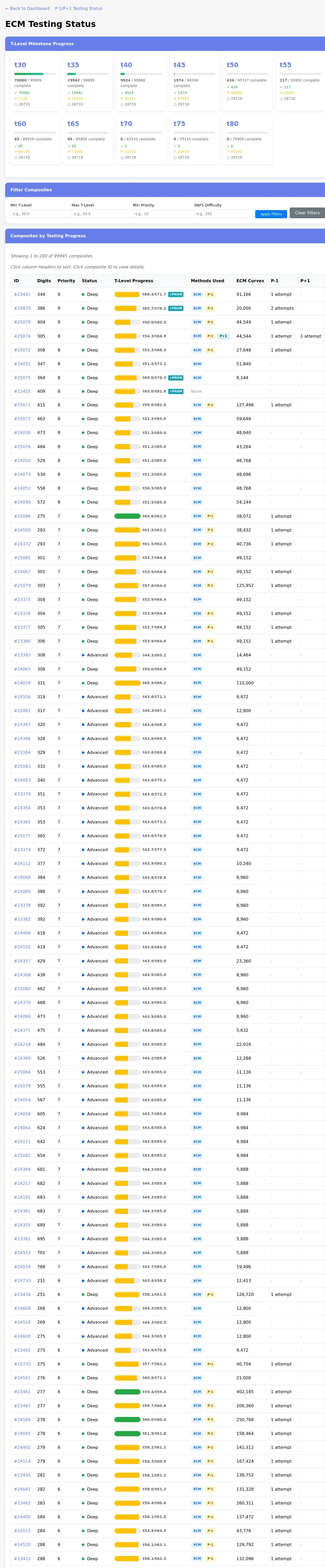The height and width of the screenshot is (1568, 325).
Task: Click the P+1 badge in row #25074
Action: coord(223,336)
